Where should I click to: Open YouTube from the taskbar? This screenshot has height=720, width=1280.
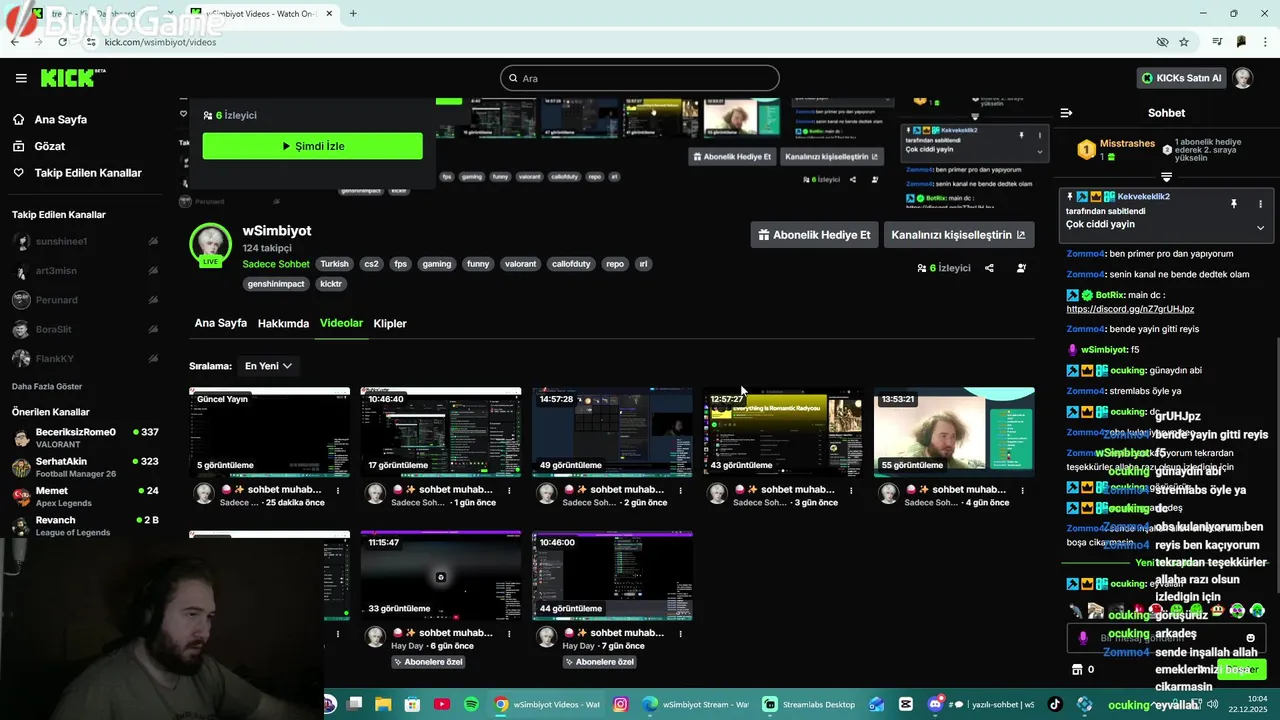pos(442,704)
